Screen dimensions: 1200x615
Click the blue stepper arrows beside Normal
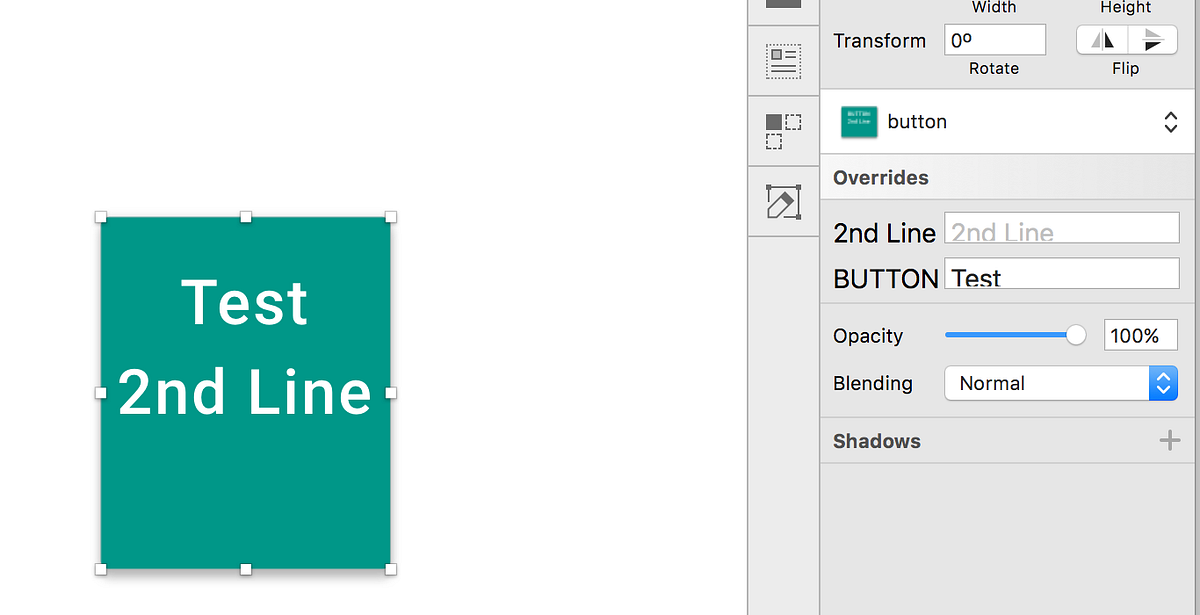[1163, 383]
